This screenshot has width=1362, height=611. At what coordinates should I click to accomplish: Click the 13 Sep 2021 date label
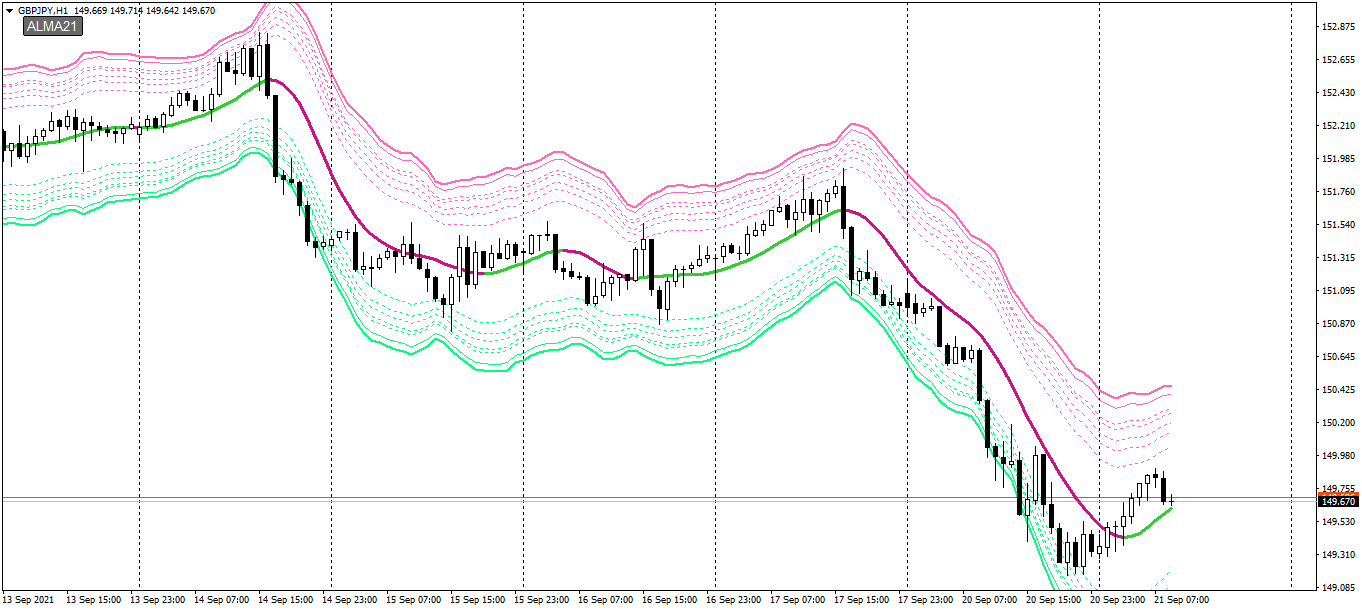(x=30, y=600)
